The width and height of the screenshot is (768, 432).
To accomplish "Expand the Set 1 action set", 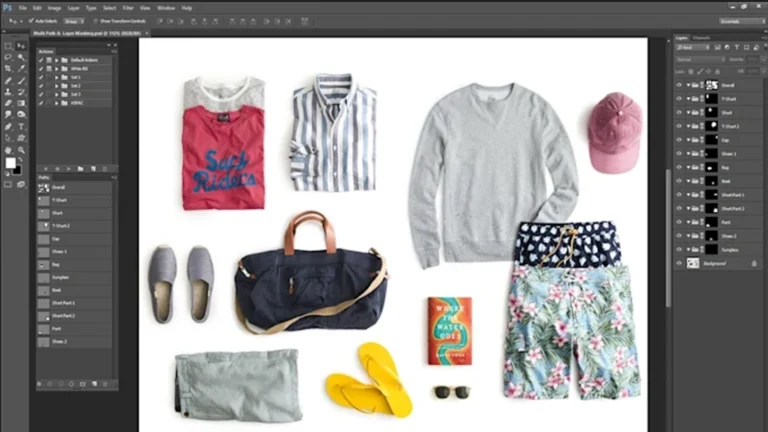I will click(x=57, y=77).
